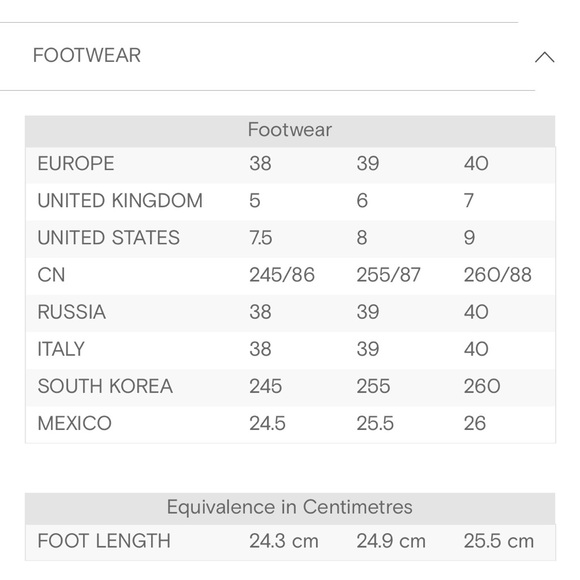This screenshot has width=580, height=580.
Task: Select South Korea size 245 cell
Action: [266, 386]
